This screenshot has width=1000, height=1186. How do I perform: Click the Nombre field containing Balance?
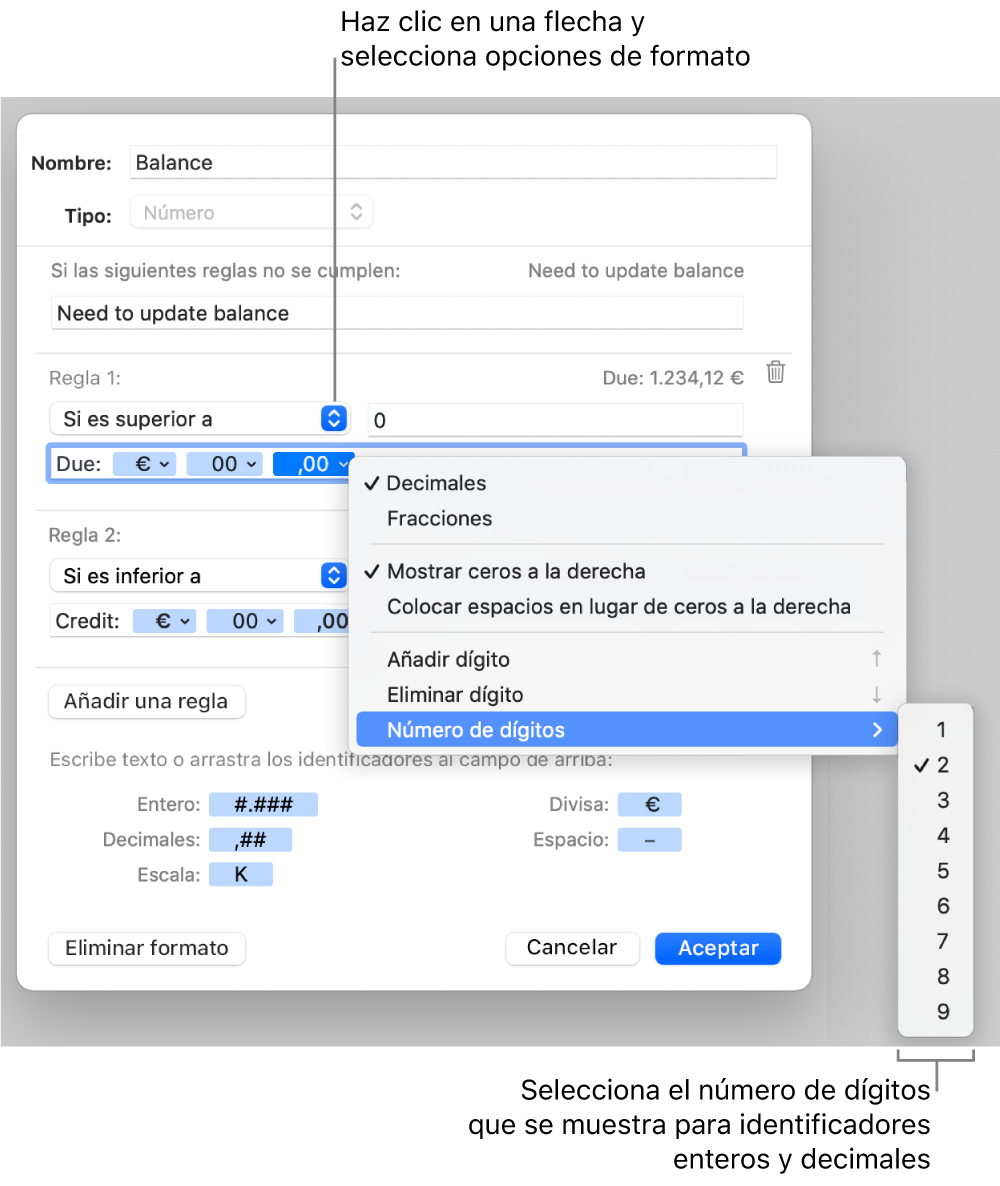click(x=453, y=163)
